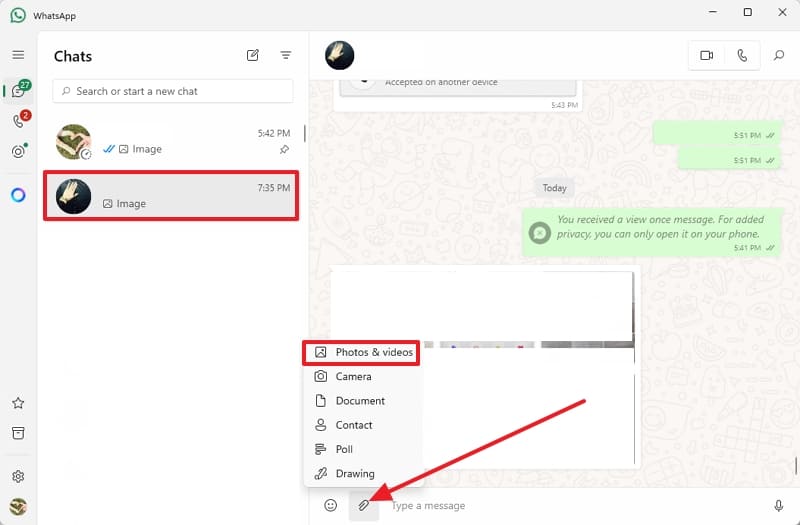Start a video call
This screenshot has height=525, width=800.
(x=707, y=56)
